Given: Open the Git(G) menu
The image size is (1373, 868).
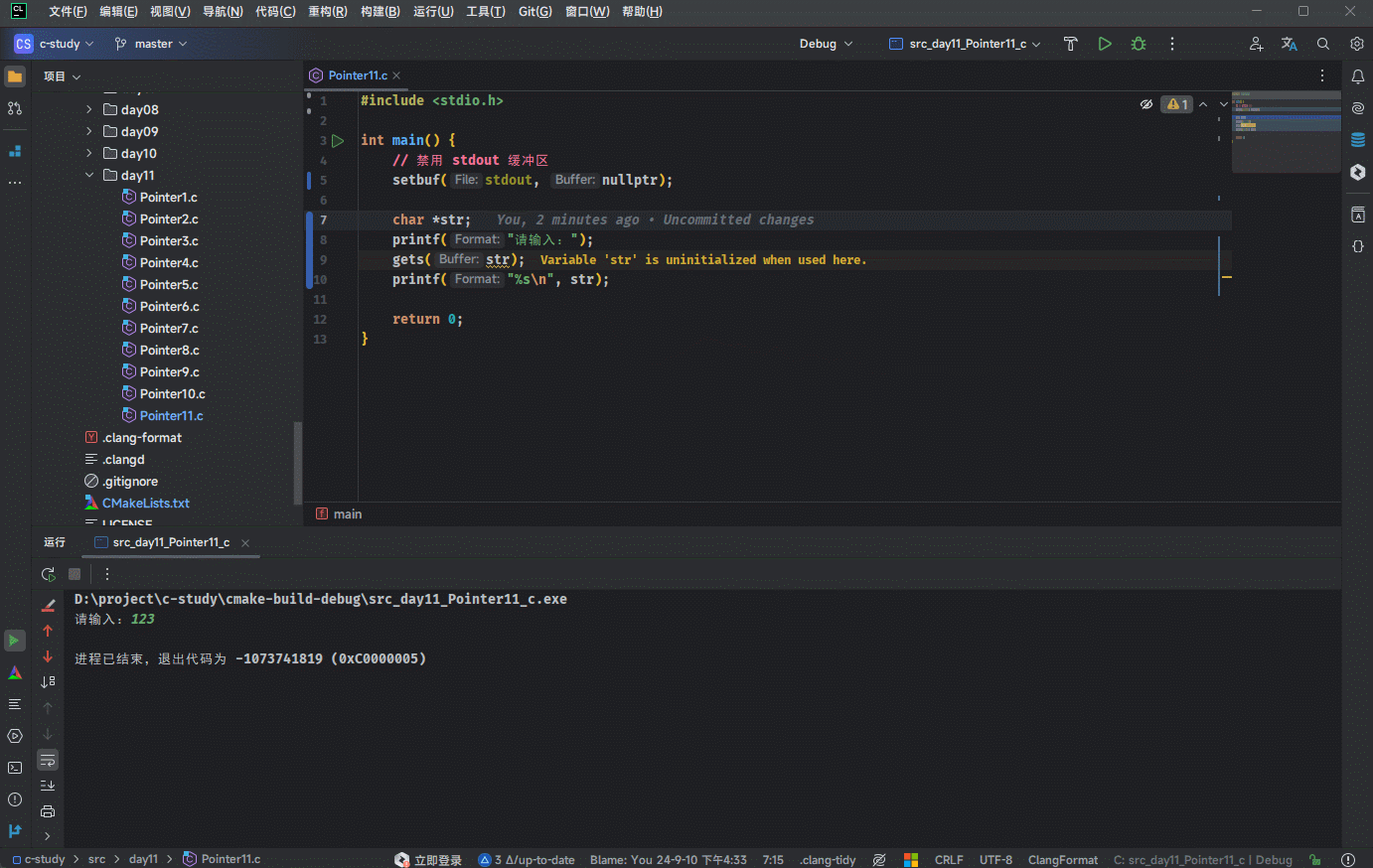Looking at the screenshot, I should [534, 12].
